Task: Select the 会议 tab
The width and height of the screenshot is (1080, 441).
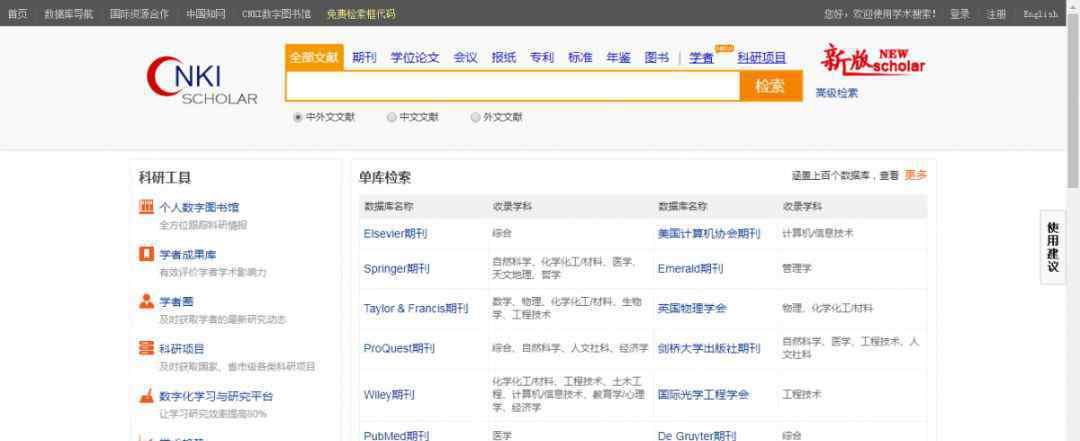Action: click(x=466, y=58)
